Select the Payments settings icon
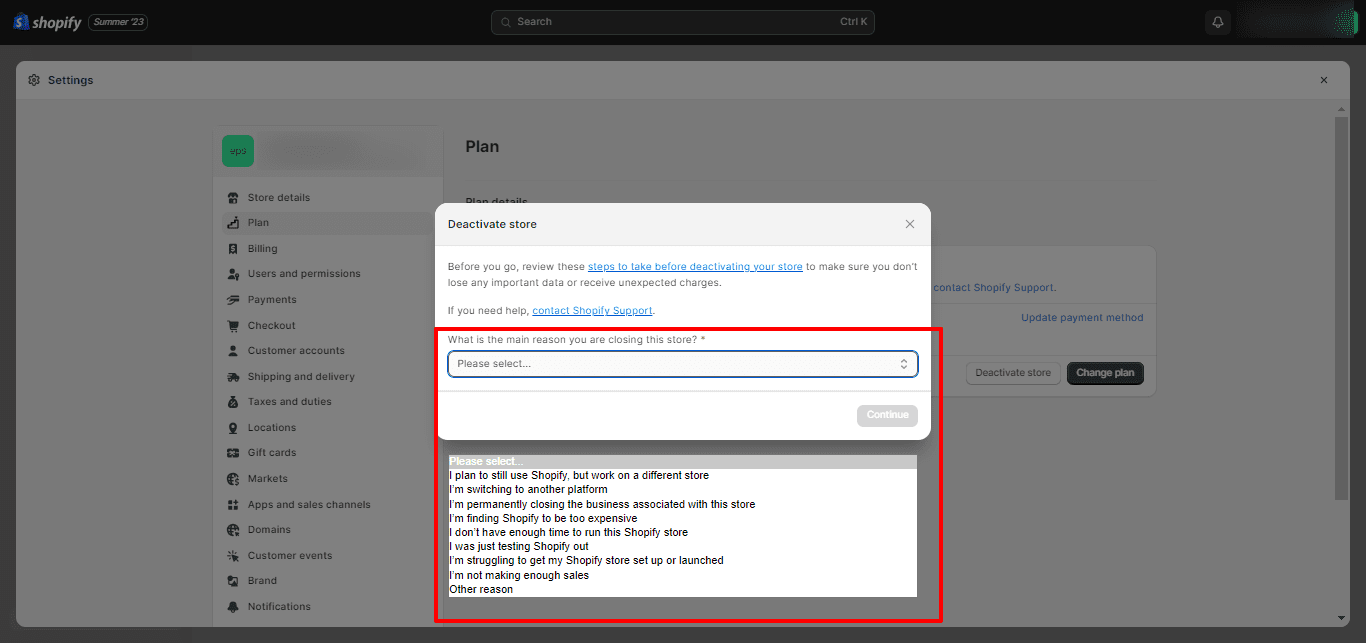The image size is (1366, 643). [235, 299]
